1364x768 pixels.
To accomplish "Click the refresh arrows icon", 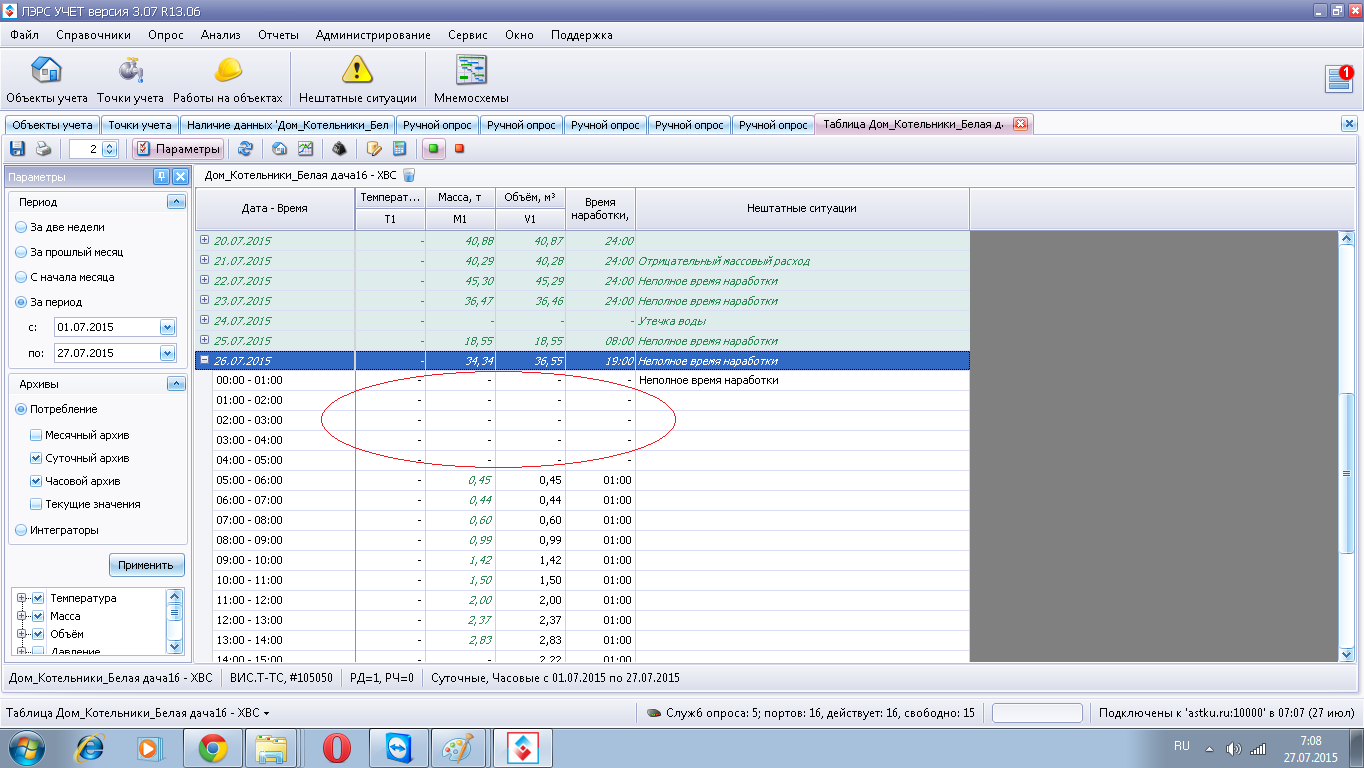I will point(245,149).
